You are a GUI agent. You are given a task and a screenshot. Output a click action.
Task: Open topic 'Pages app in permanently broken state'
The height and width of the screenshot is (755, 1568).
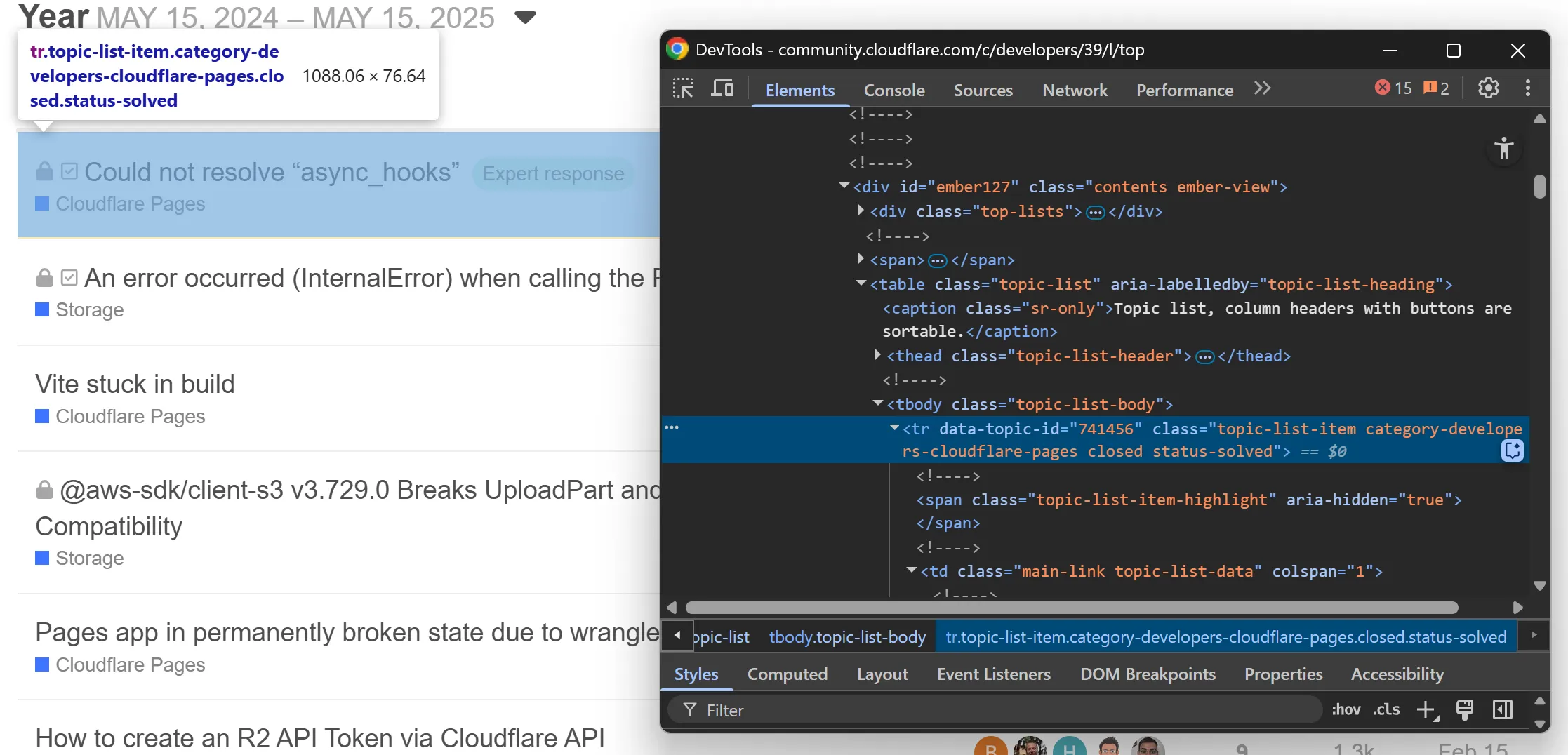tap(347, 632)
